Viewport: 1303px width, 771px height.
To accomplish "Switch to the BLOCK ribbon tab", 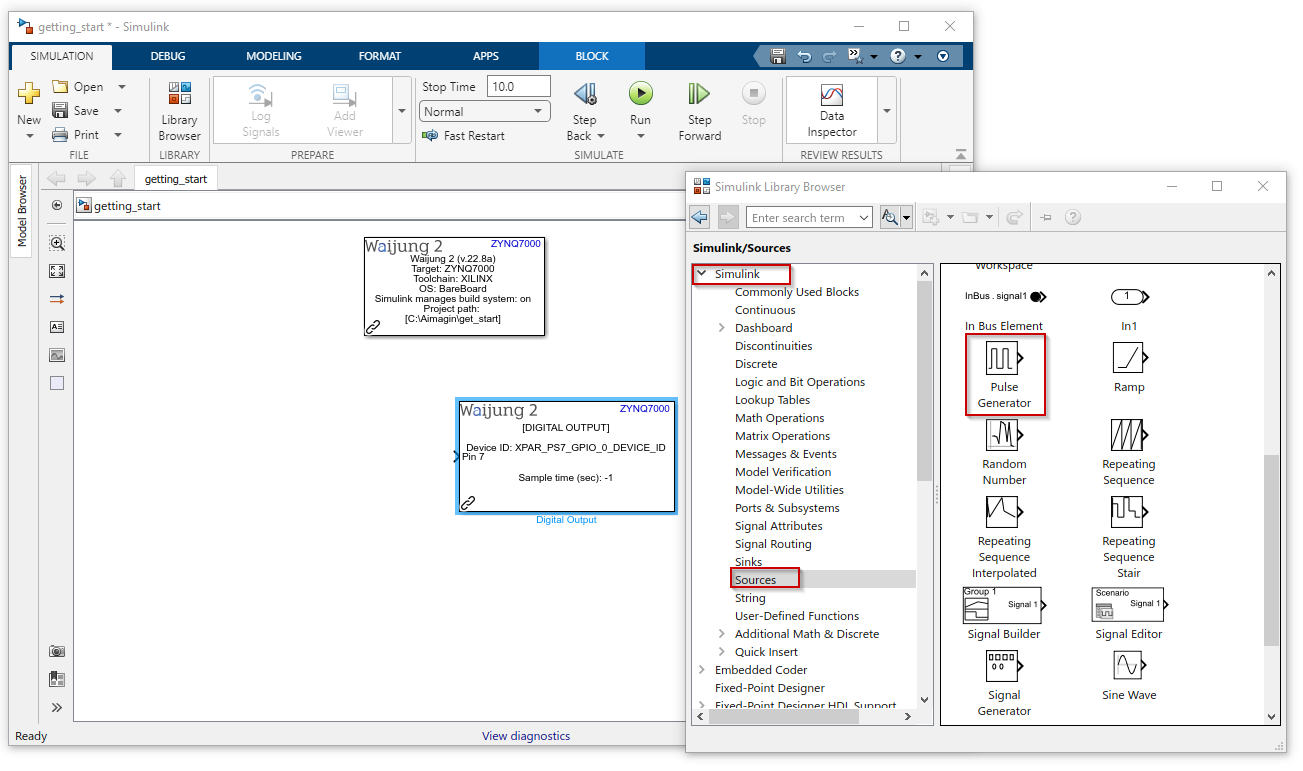I will pyautogui.click(x=592, y=56).
